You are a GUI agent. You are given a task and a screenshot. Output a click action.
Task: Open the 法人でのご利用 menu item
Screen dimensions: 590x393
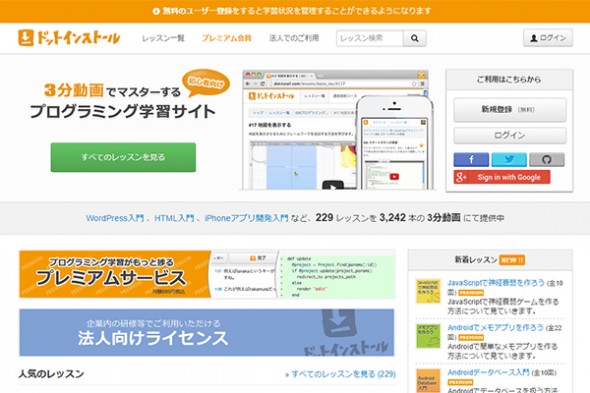294,38
